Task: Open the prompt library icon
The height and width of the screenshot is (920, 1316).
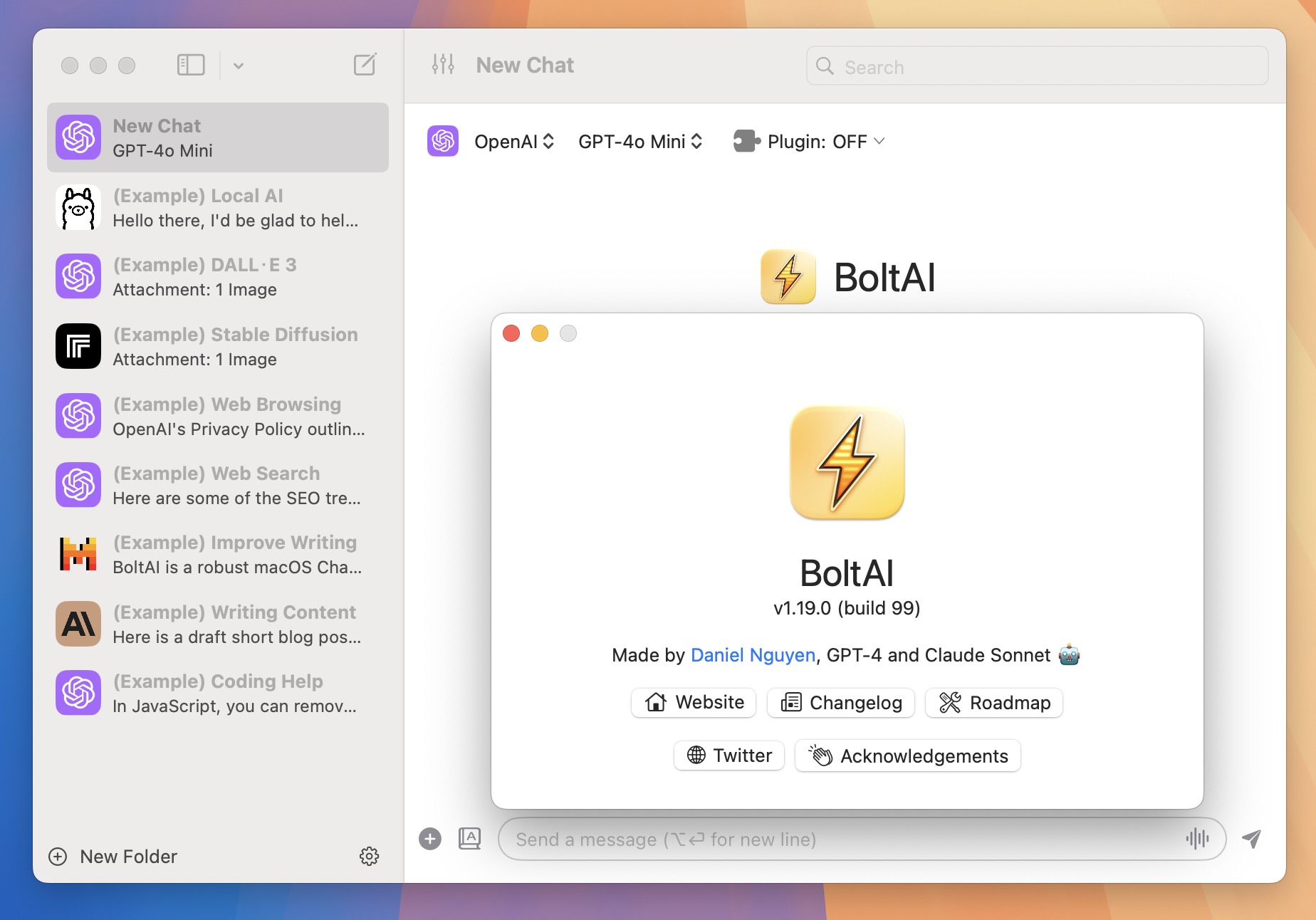Action: (470, 839)
